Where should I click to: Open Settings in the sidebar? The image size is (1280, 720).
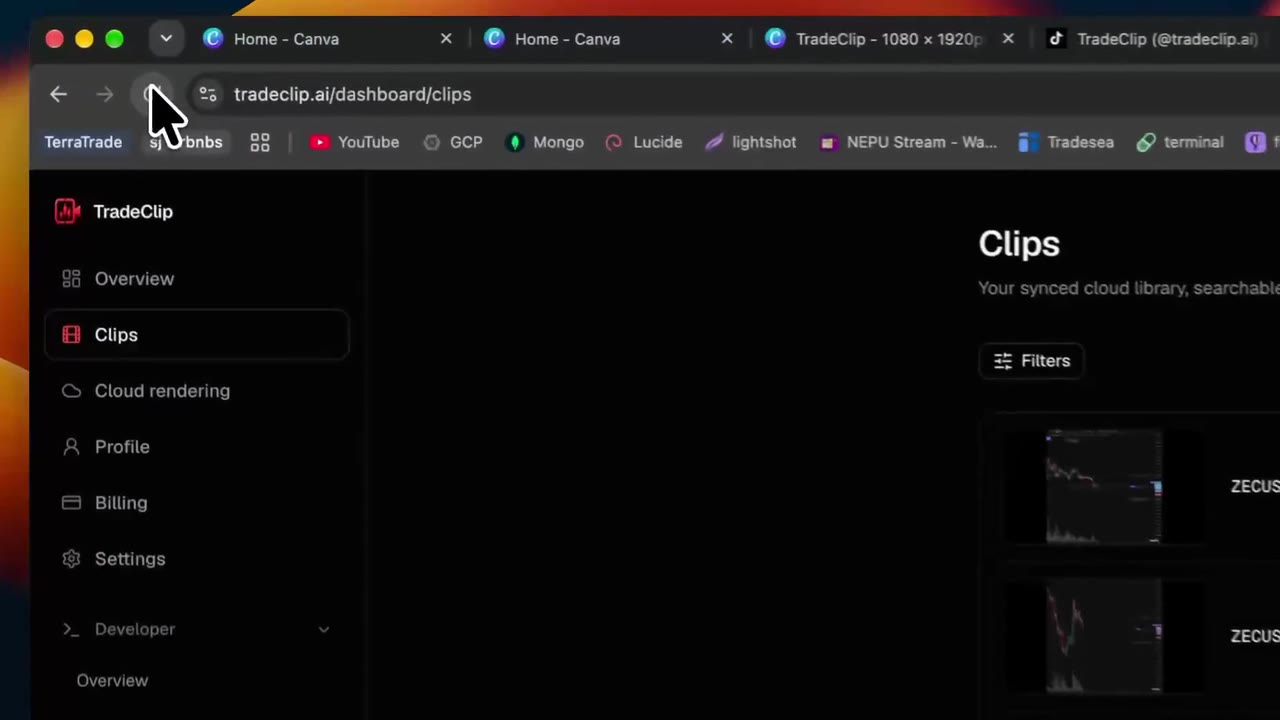pyautogui.click(x=130, y=559)
